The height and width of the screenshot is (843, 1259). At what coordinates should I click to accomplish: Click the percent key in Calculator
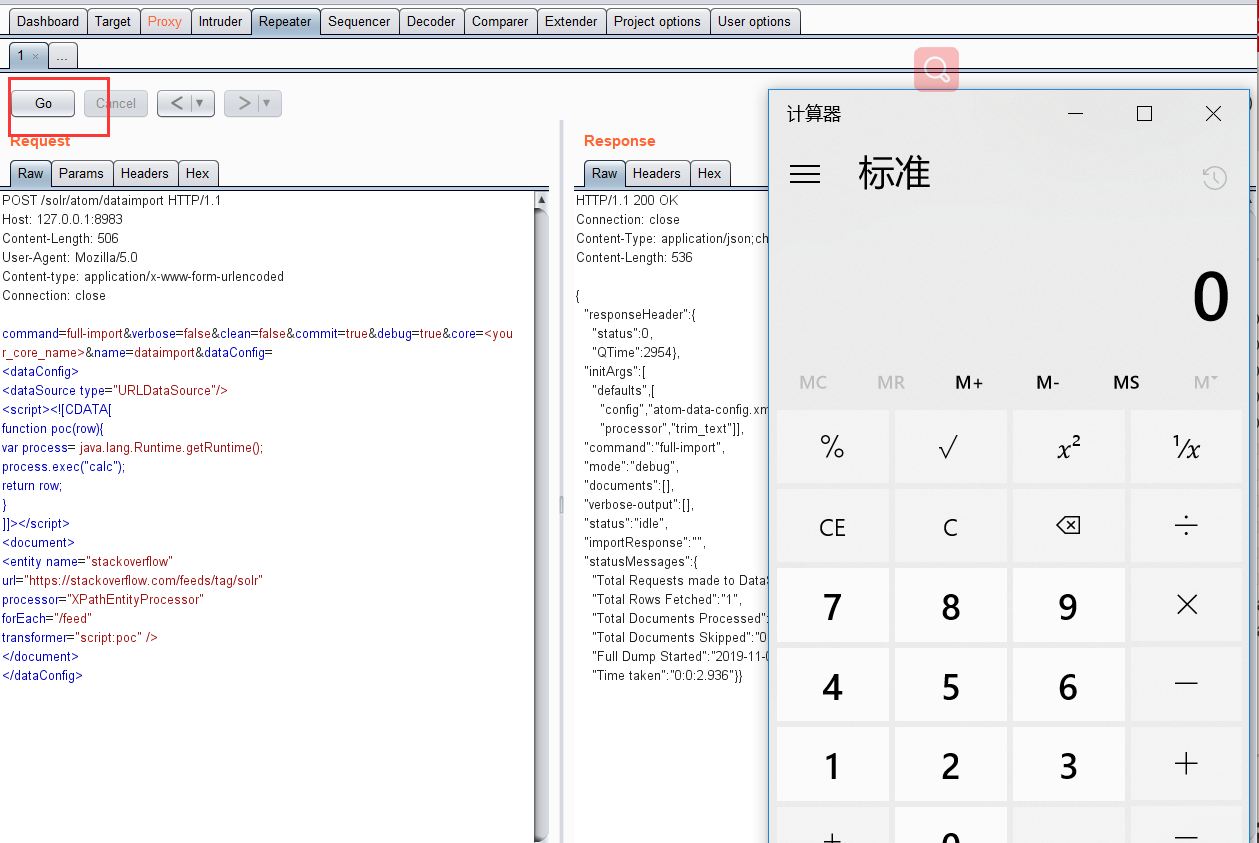tap(832, 447)
